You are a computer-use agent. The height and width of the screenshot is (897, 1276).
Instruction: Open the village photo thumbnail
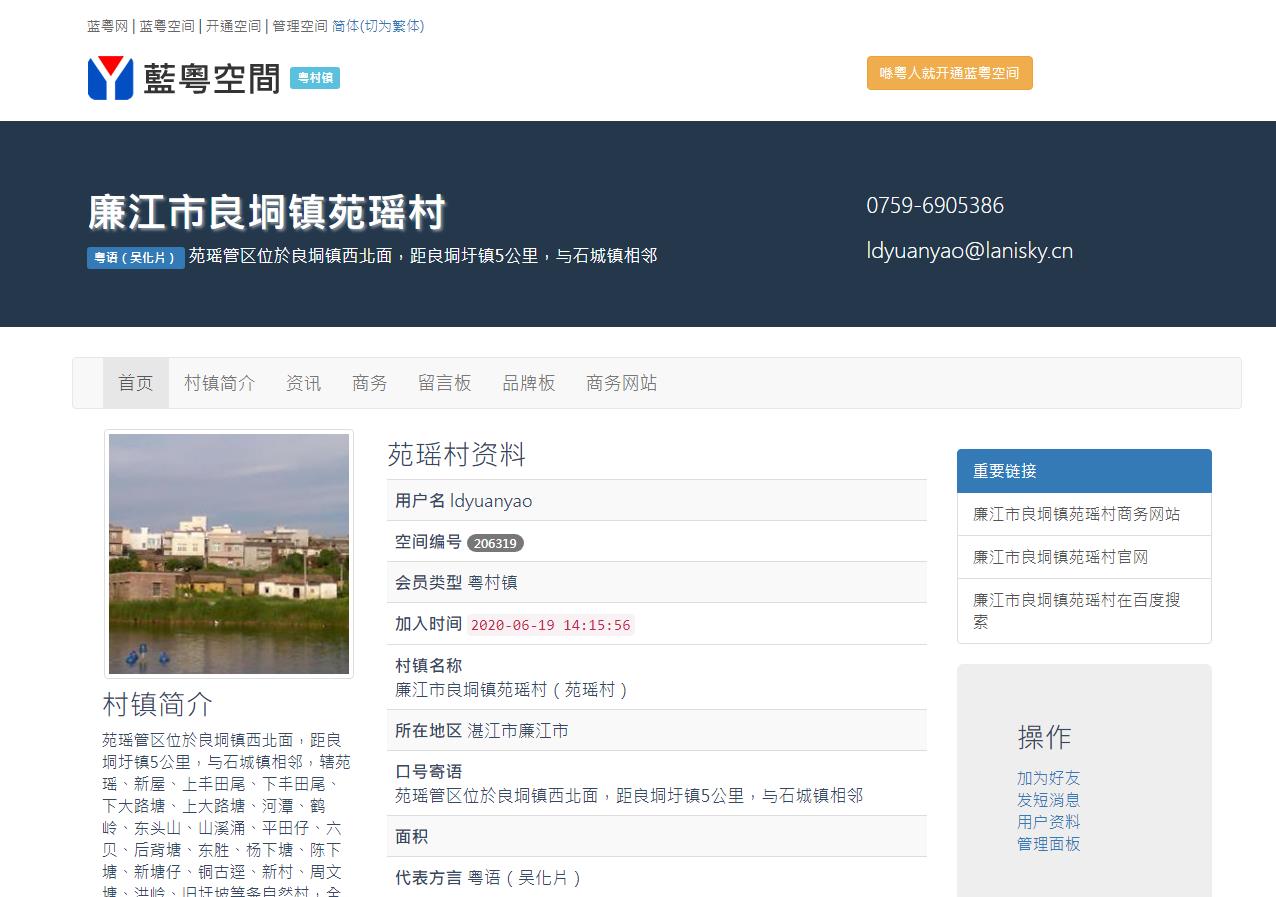click(229, 554)
